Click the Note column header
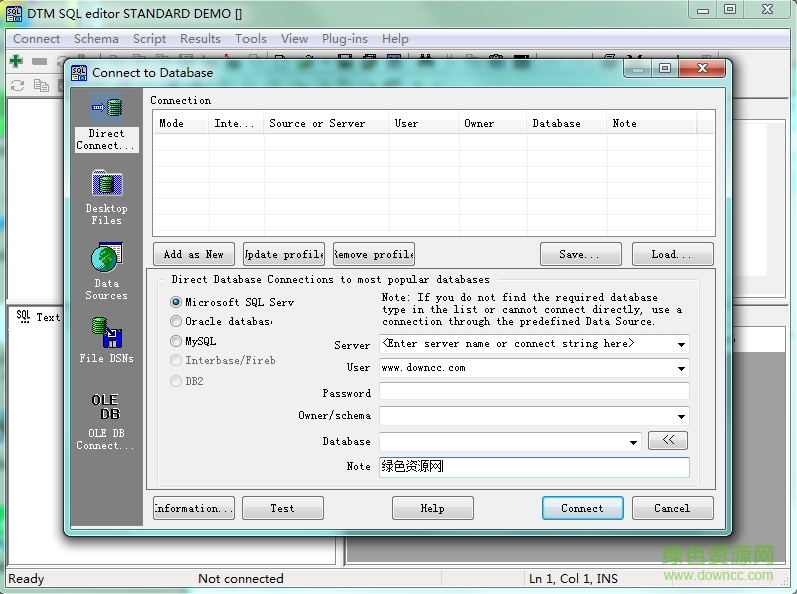Viewport: 797px width, 594px height. pos(652,123)
